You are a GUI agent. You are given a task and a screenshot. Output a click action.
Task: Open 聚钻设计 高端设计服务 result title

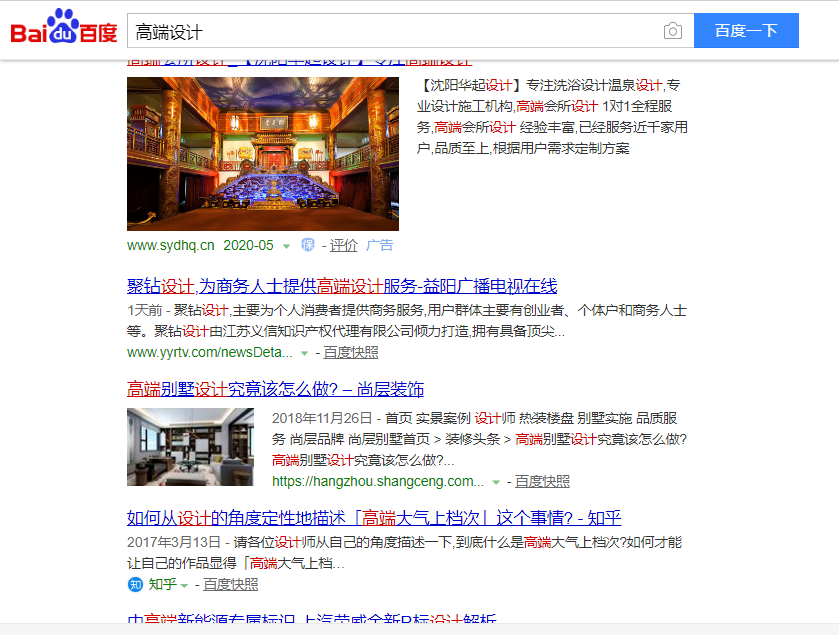tap(342, 286)
